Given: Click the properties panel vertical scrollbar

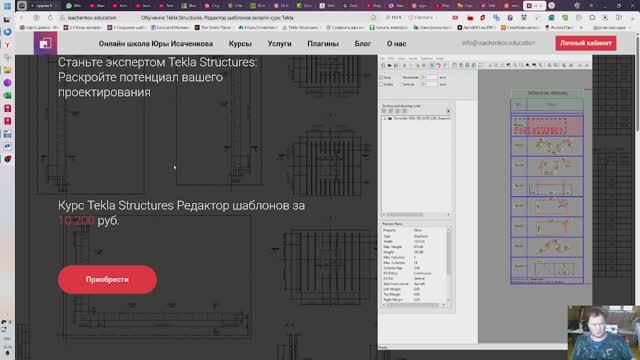Looking at the screenshot, I should [x=449, y=265].
